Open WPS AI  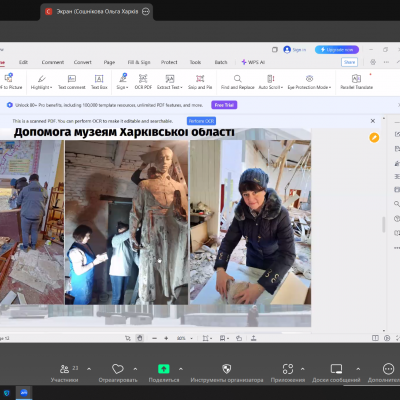[x=253, y=62]
